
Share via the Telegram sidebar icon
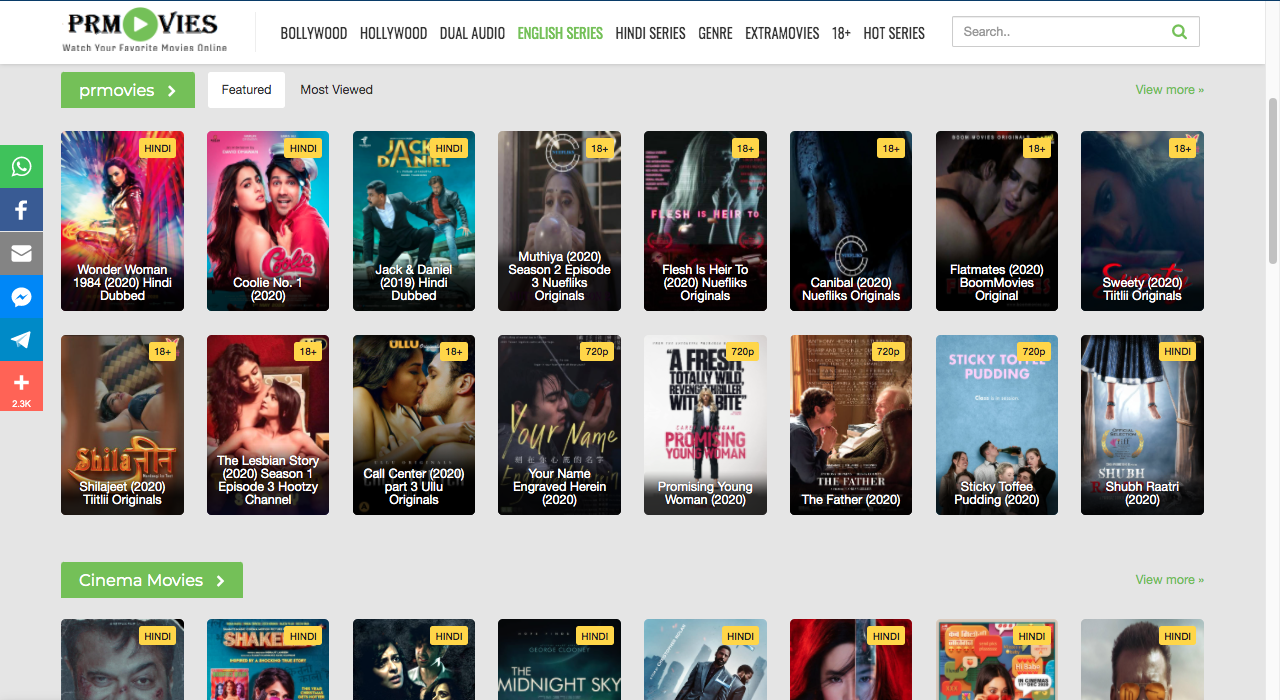tap(21, 340)
